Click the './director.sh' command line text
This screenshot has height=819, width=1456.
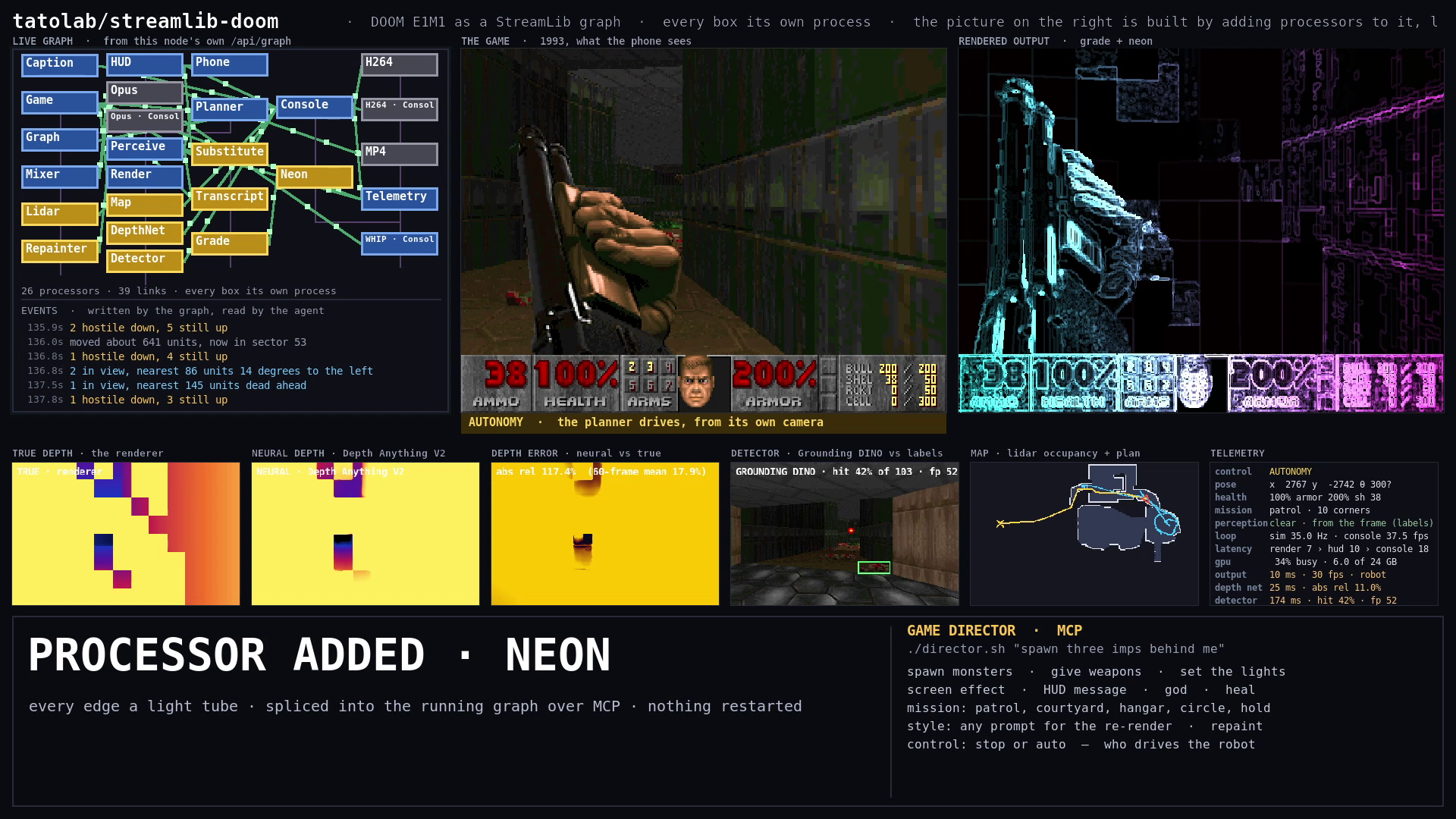click(x=1065, y=649)
